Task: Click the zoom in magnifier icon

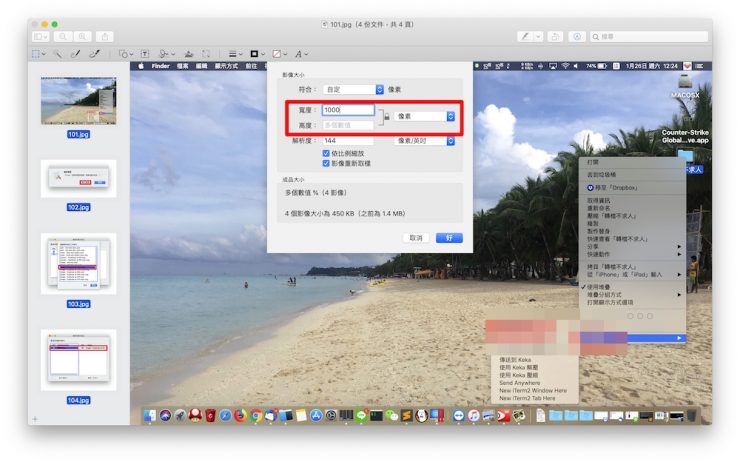Action: 82,36
